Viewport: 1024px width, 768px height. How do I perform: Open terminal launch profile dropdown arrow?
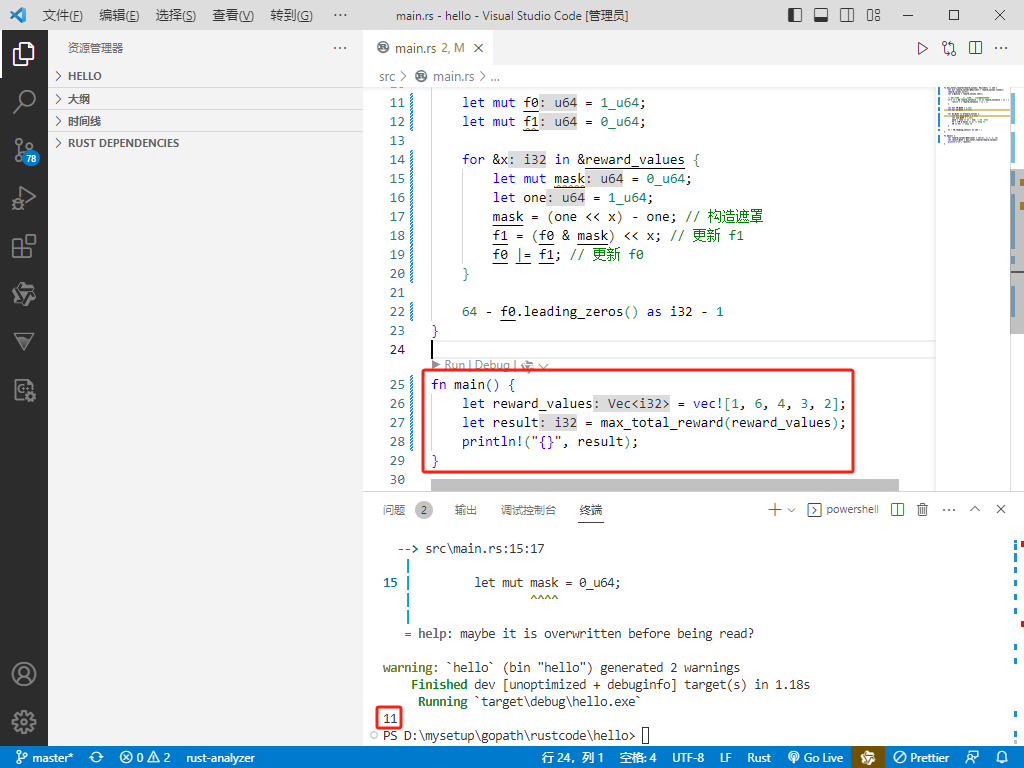792,509
